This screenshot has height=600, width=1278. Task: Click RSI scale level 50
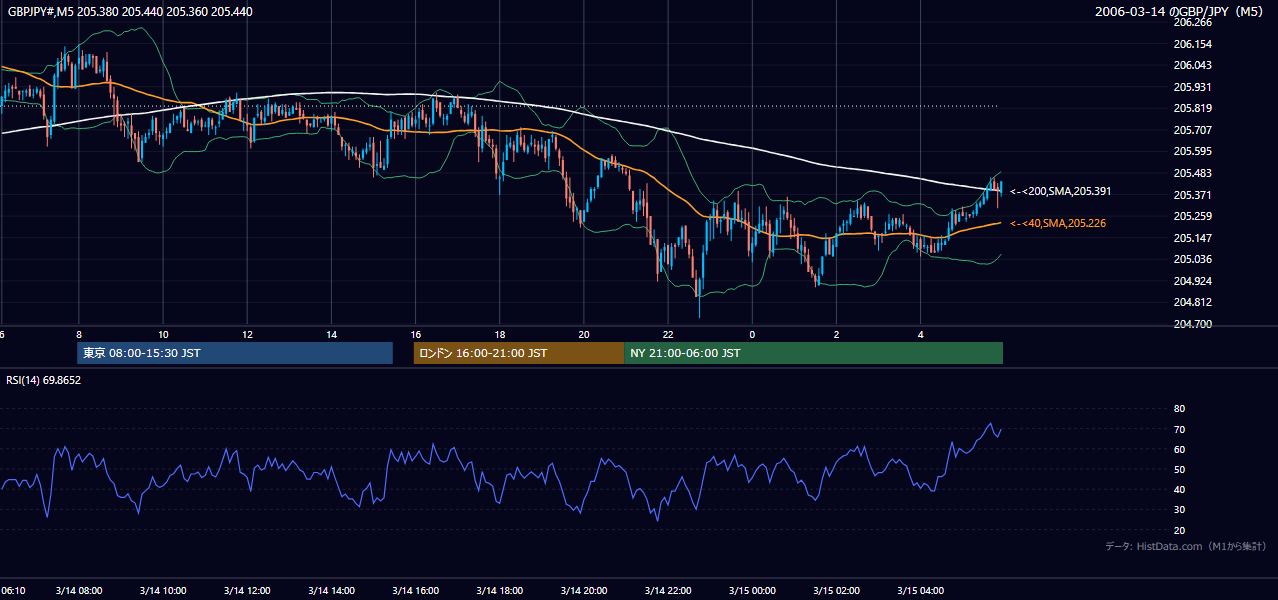1179,469
